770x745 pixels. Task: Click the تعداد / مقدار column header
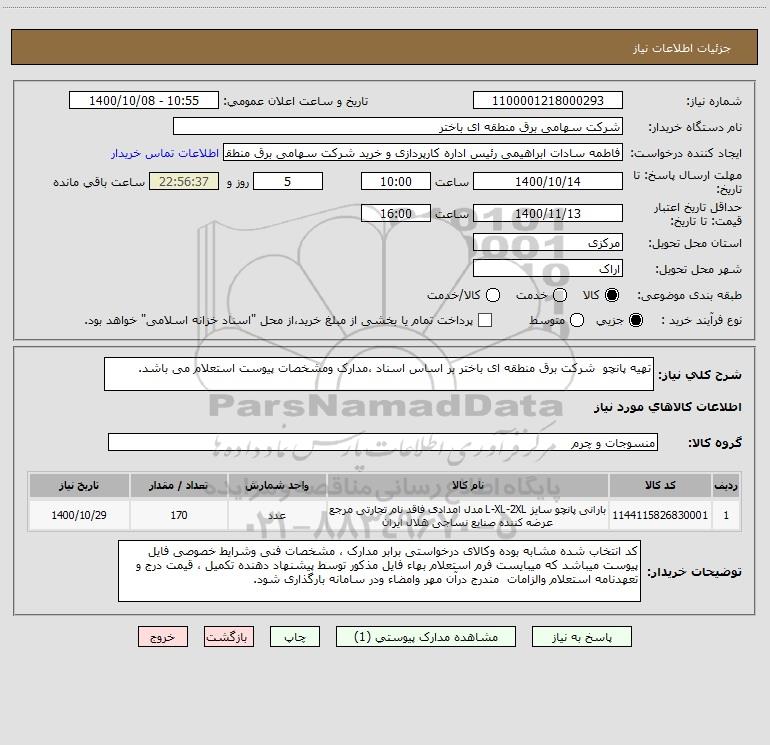point(179,485)
